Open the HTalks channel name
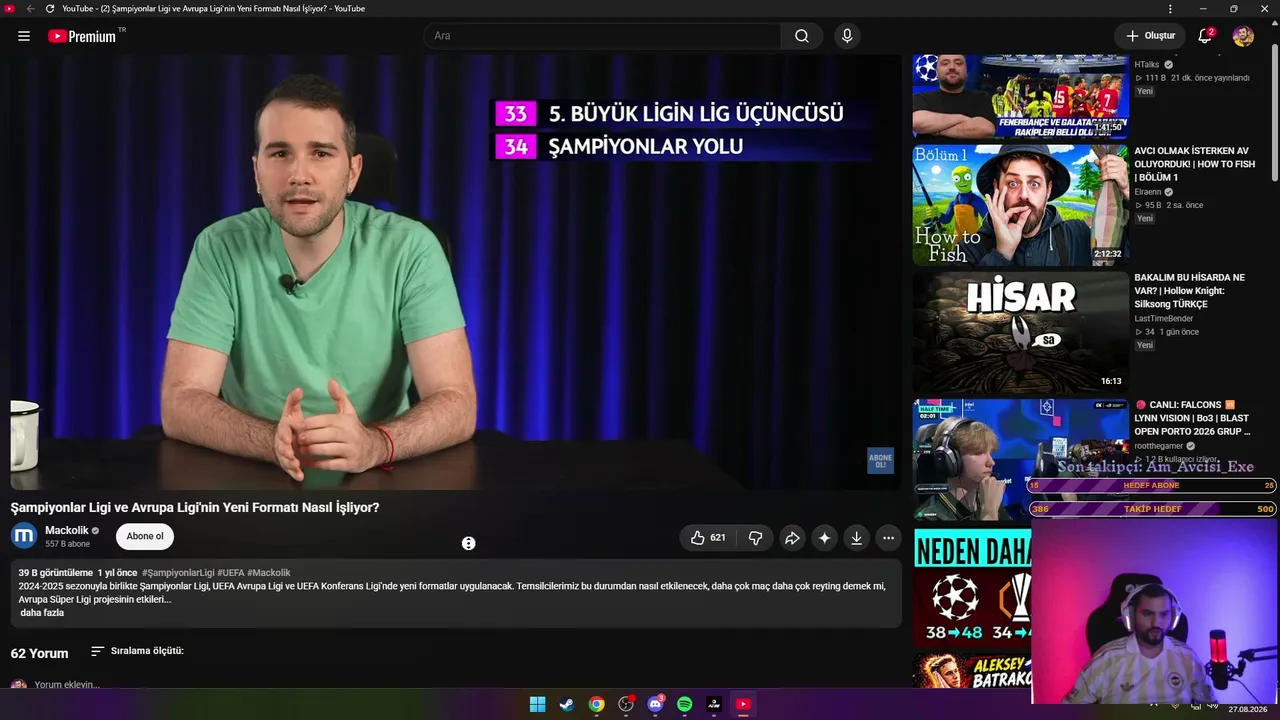The image size is (1280, 720). [x=1147, y=65]
